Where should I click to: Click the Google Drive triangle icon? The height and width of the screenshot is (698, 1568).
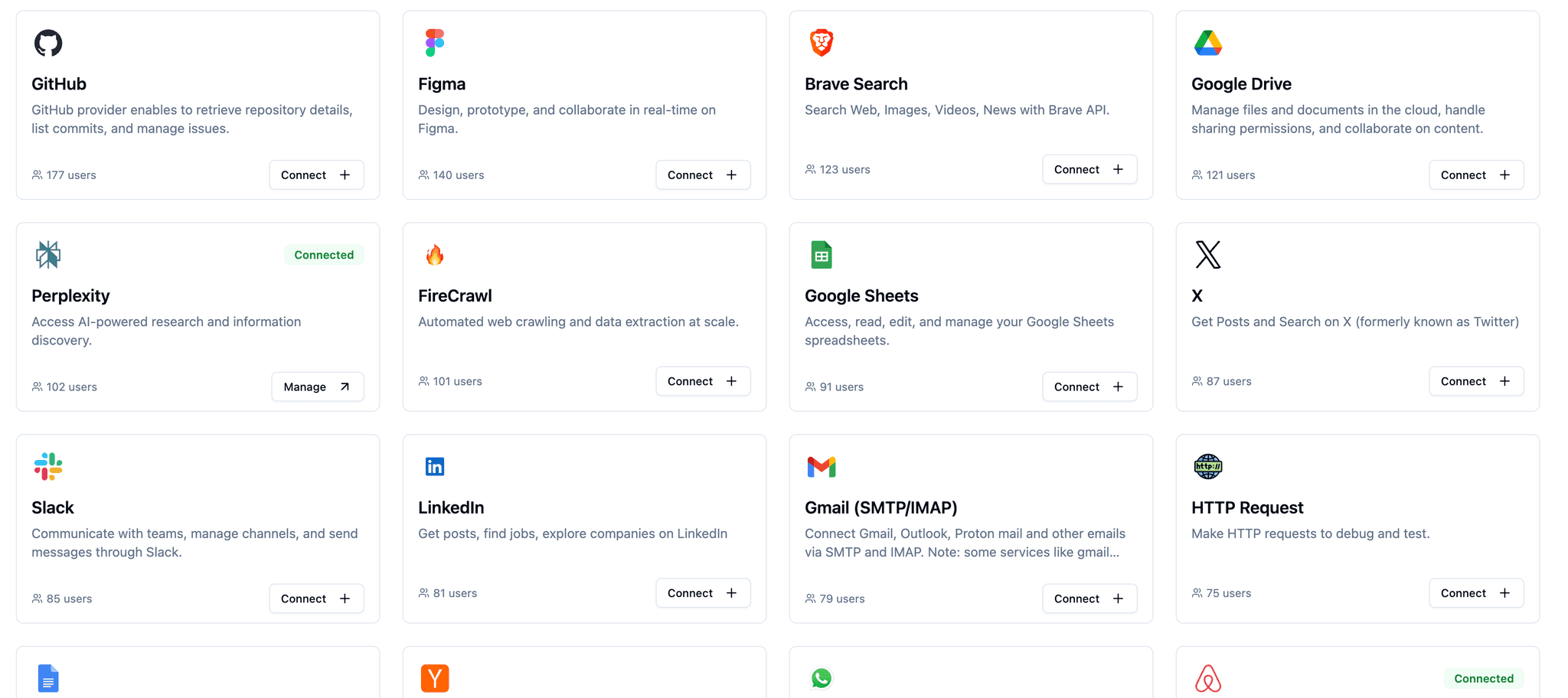coord(1208,43)
